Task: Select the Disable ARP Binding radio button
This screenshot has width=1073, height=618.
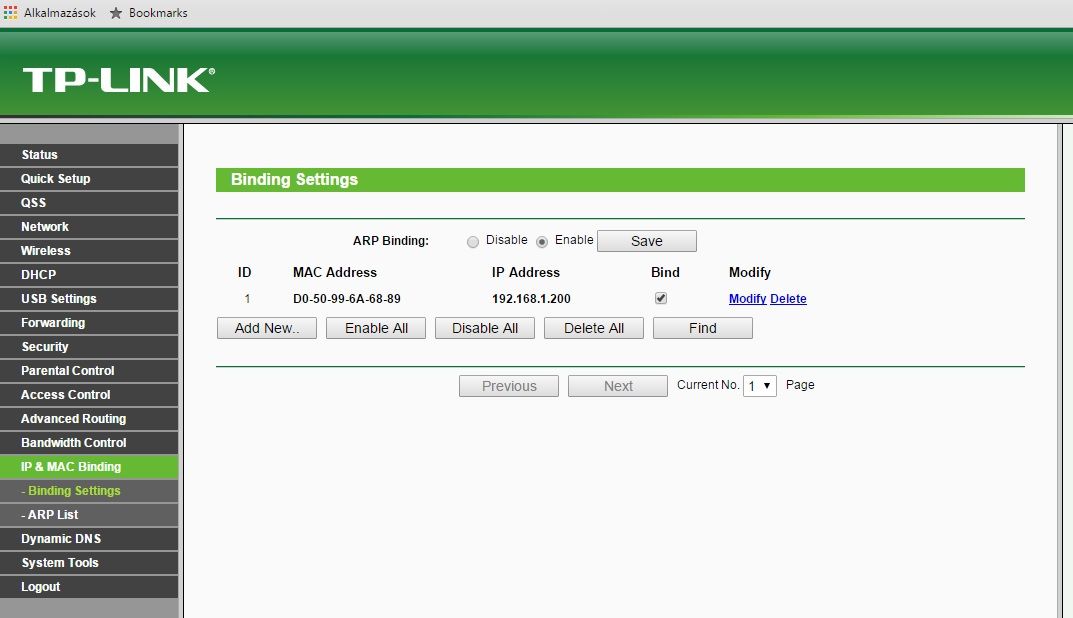Action: pyautogui.click(x=473, y=242)
